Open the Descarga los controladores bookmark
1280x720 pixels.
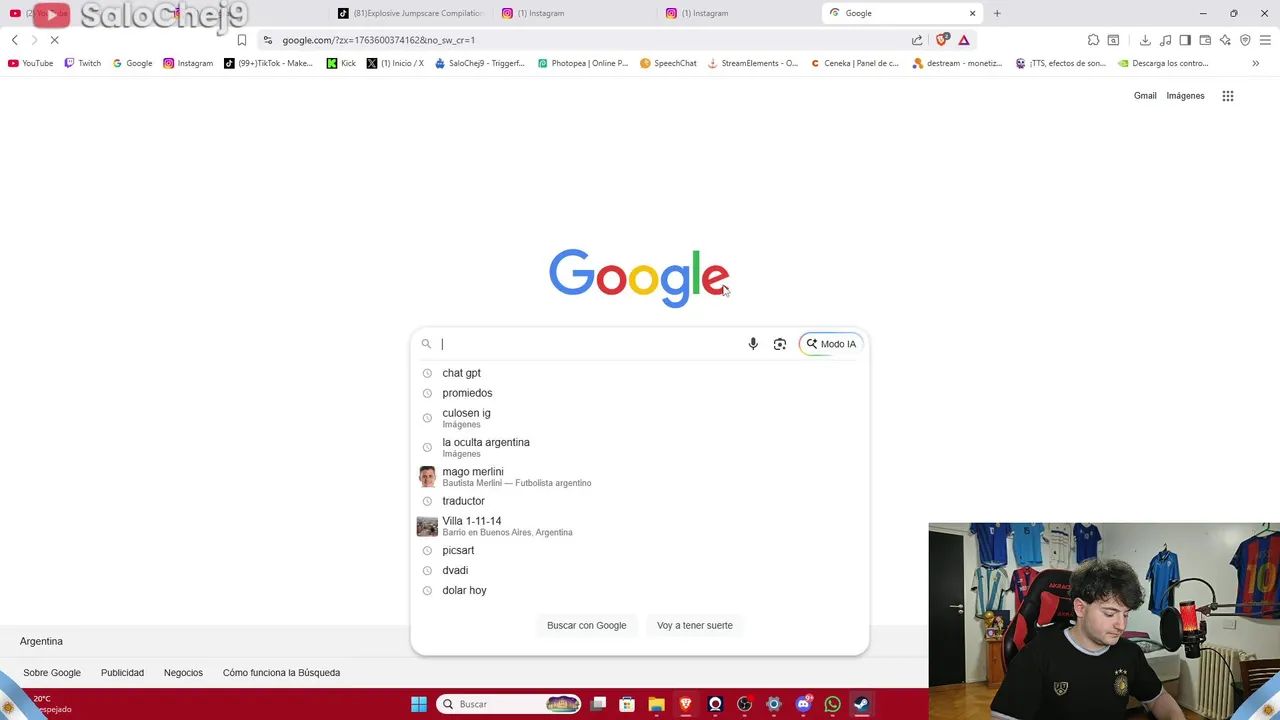pos(1164,63)
